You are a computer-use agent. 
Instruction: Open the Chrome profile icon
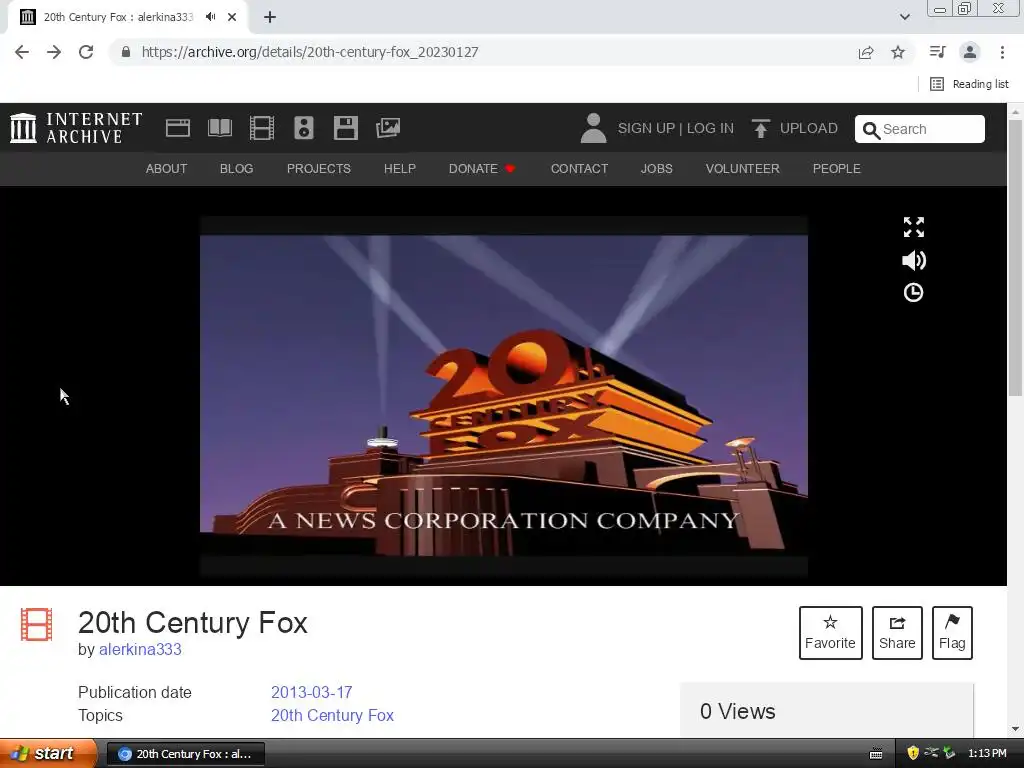point(970,52)
